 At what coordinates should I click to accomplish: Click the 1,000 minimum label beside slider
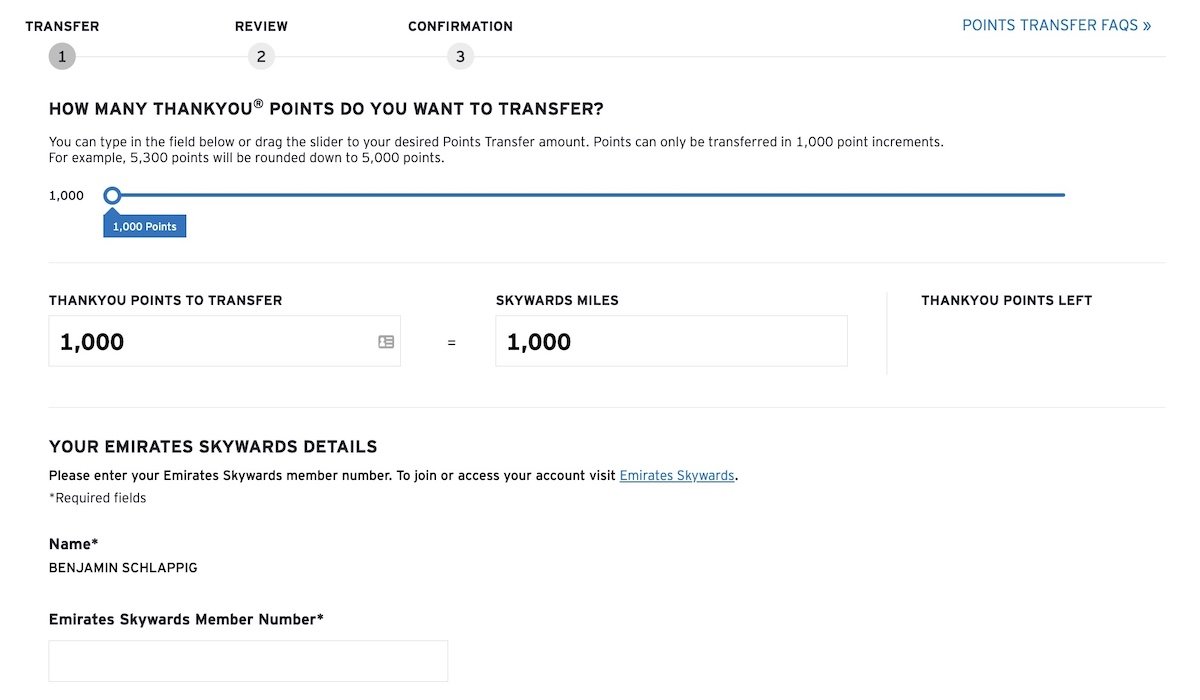coord(66,196)
